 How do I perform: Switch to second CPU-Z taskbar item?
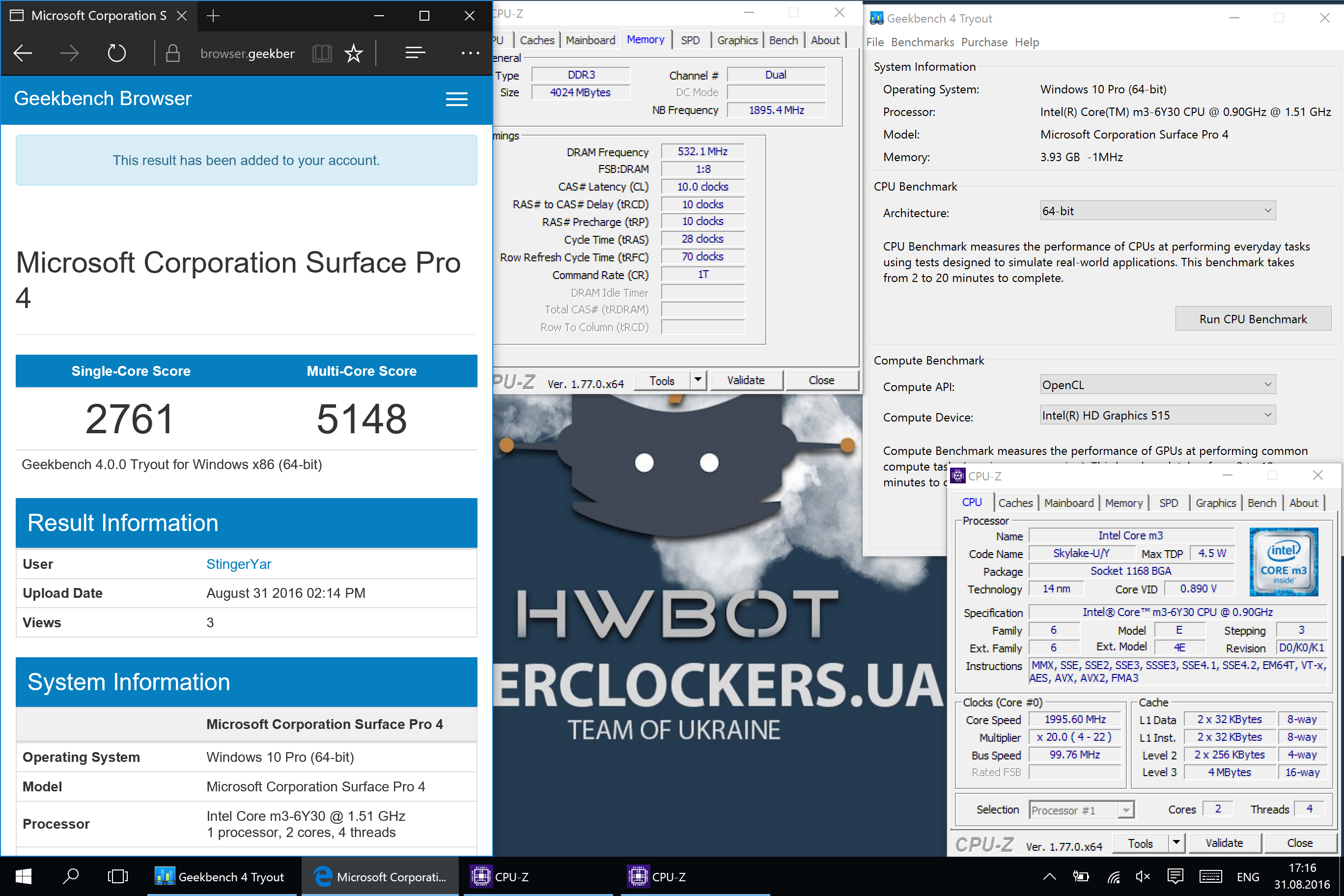(x=695, y=876)
